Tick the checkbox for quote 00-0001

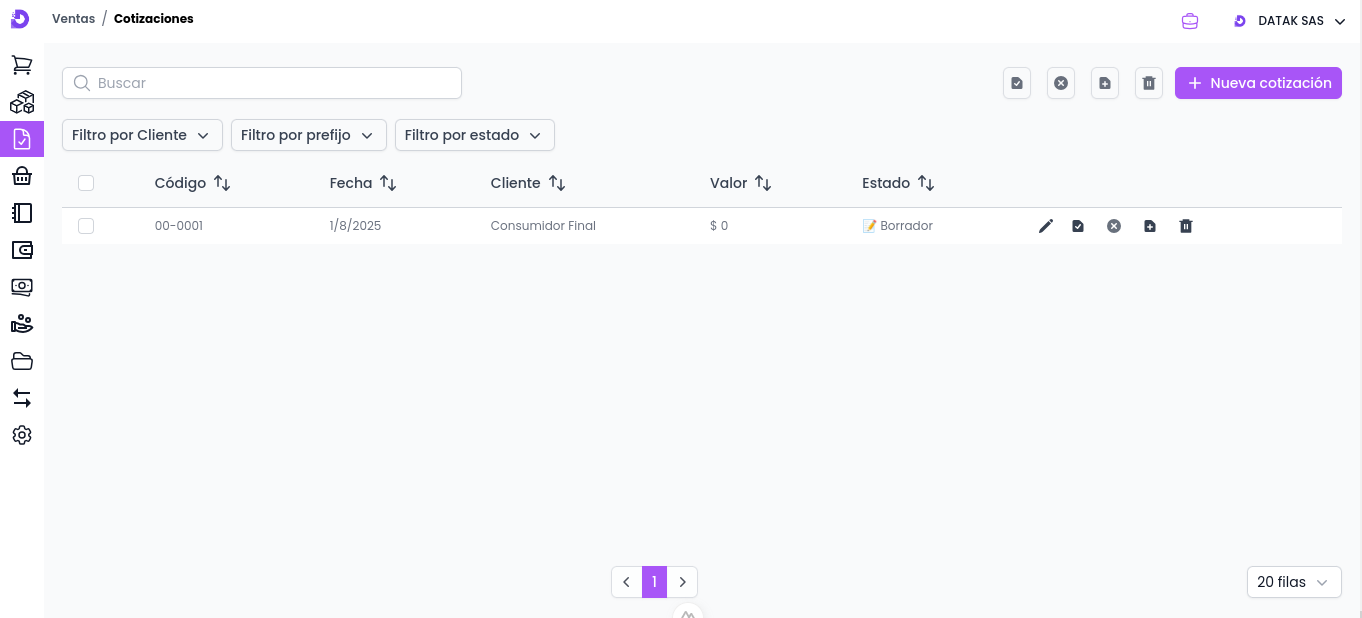(86, 226)
